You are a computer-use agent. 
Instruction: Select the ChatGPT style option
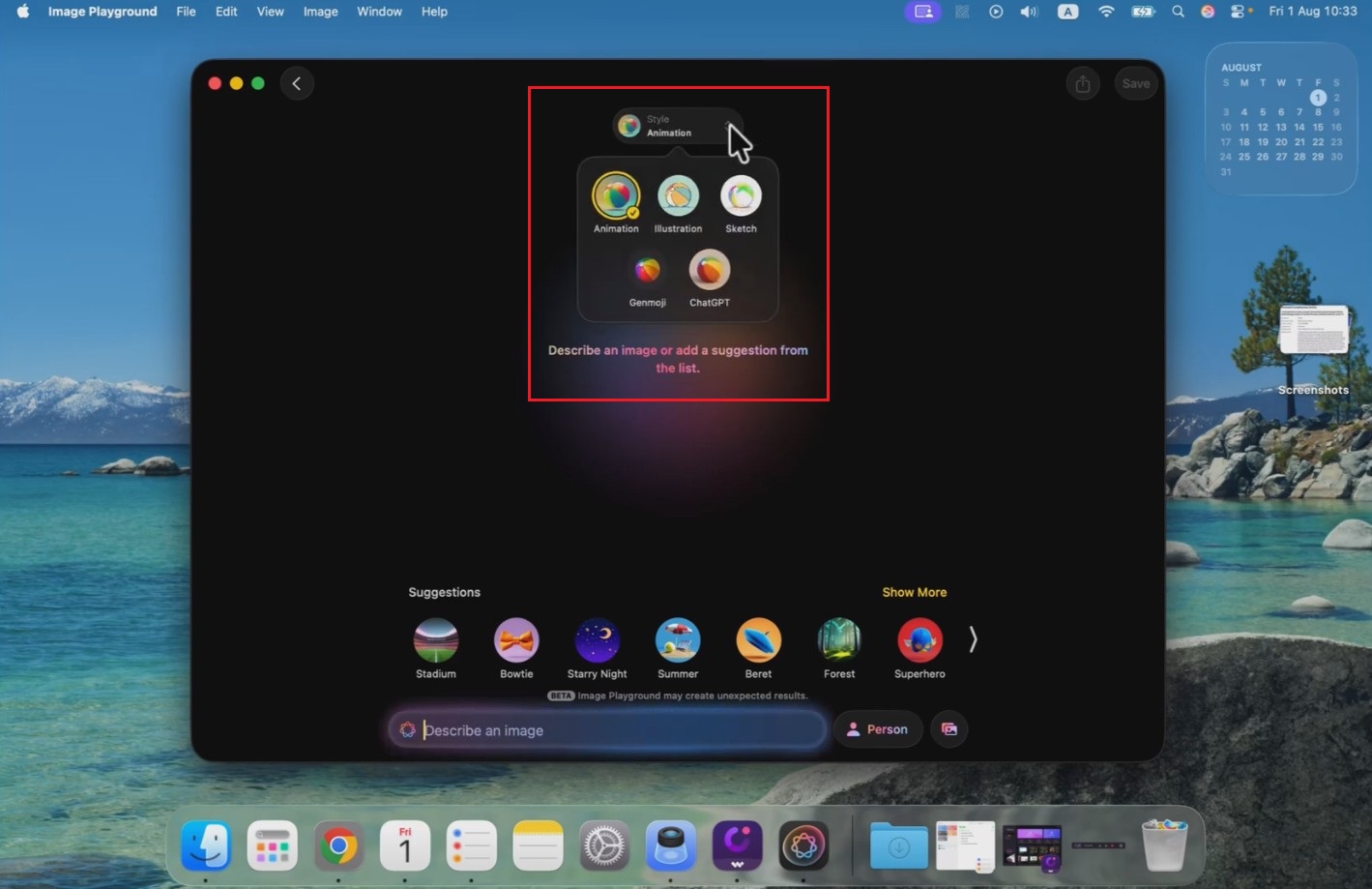pyautogui.click(x=709, y=279)
